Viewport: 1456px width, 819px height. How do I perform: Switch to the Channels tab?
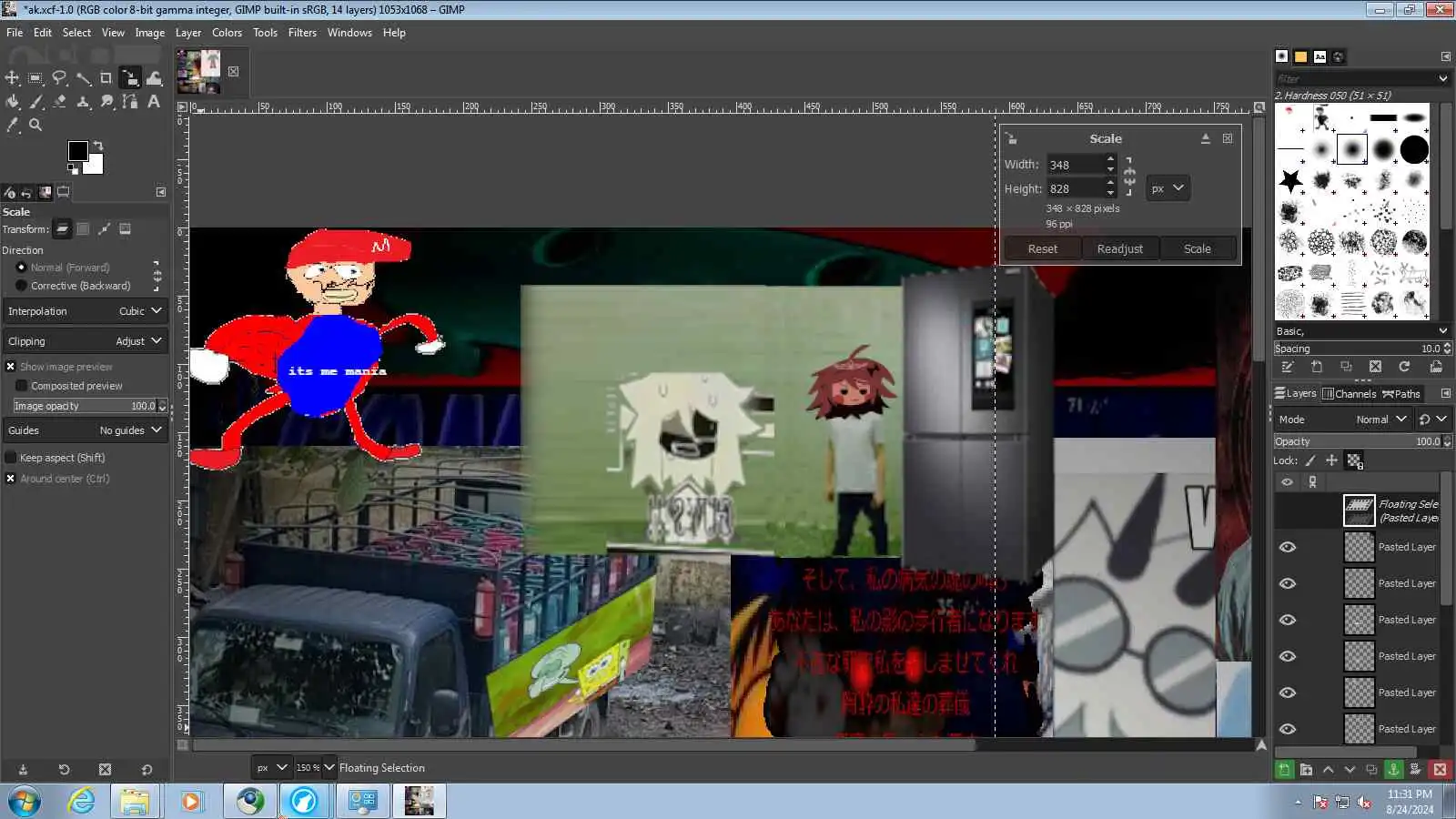click(1349, 394)
